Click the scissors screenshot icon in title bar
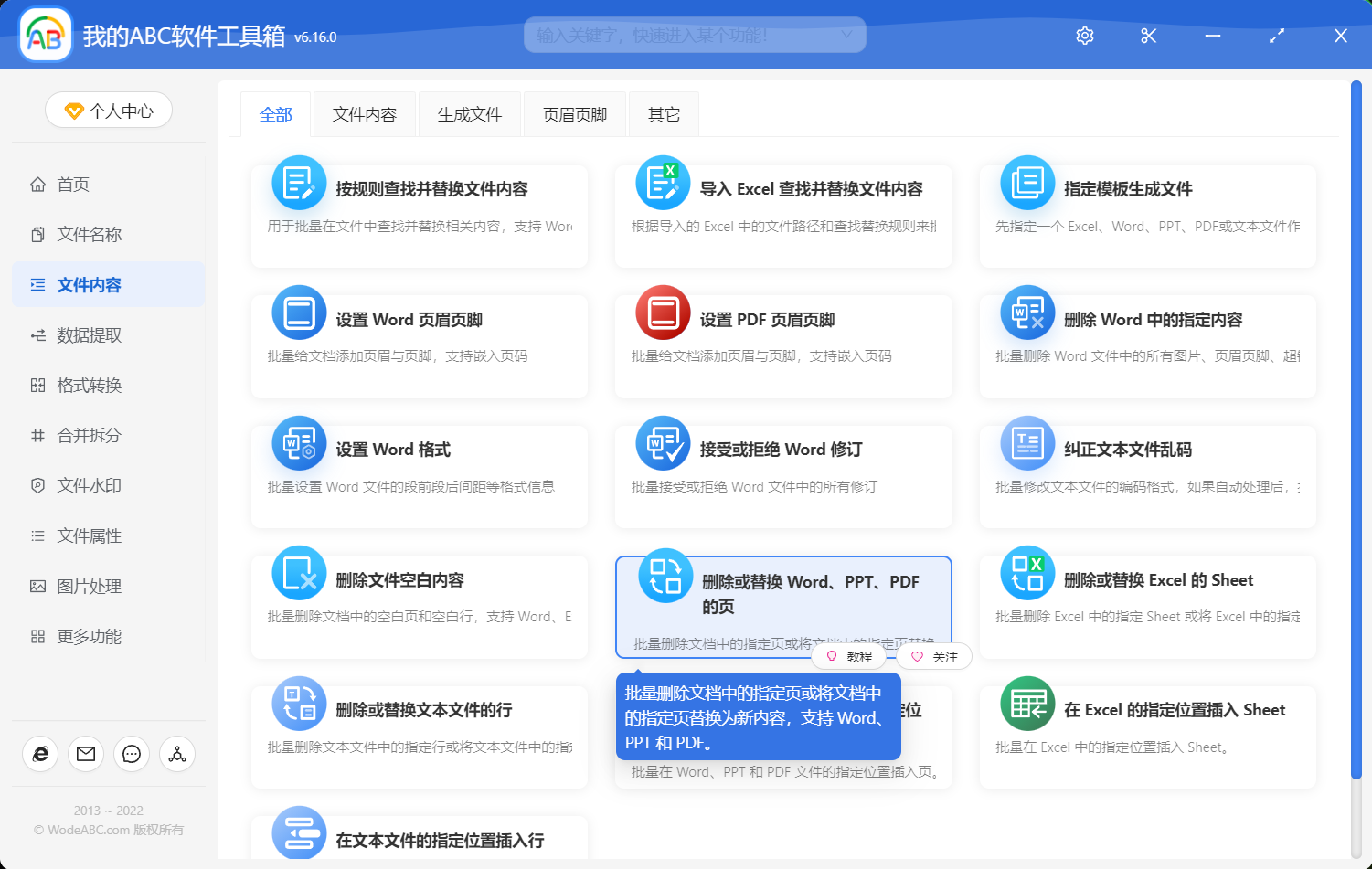This screenshot has height=869, width=1372. point(1148,36)
